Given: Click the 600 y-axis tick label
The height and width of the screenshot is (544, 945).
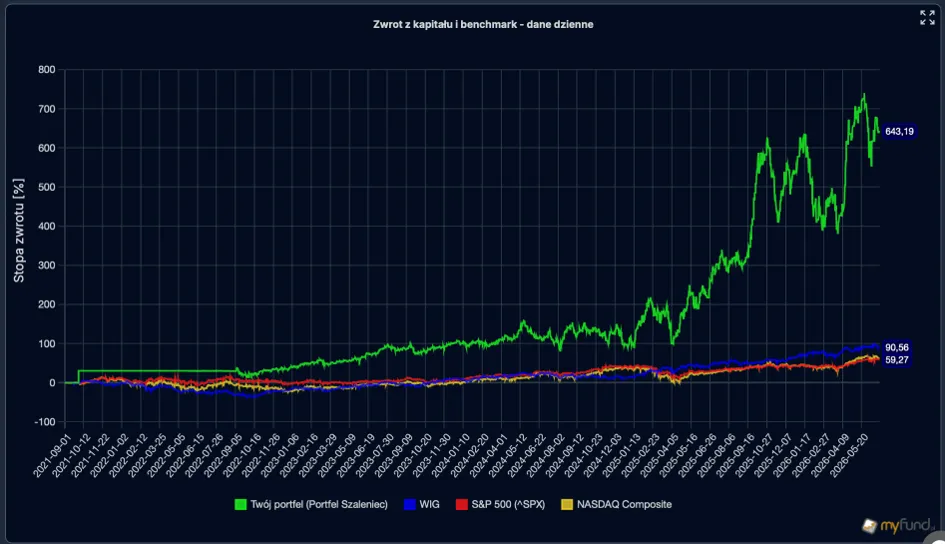Looking at the screenshot, I should coord(46,148).
